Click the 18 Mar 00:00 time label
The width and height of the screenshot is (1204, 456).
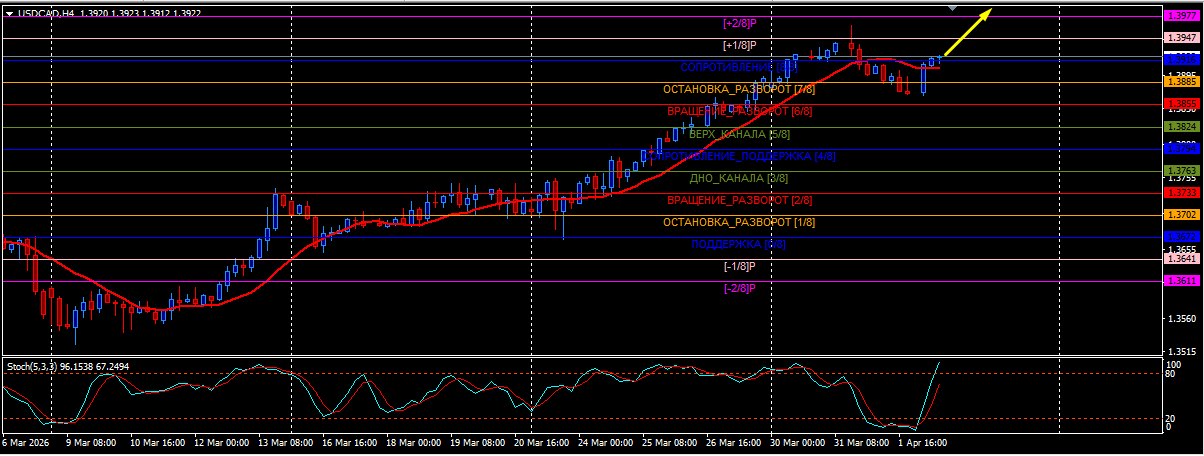coord(413,442)
